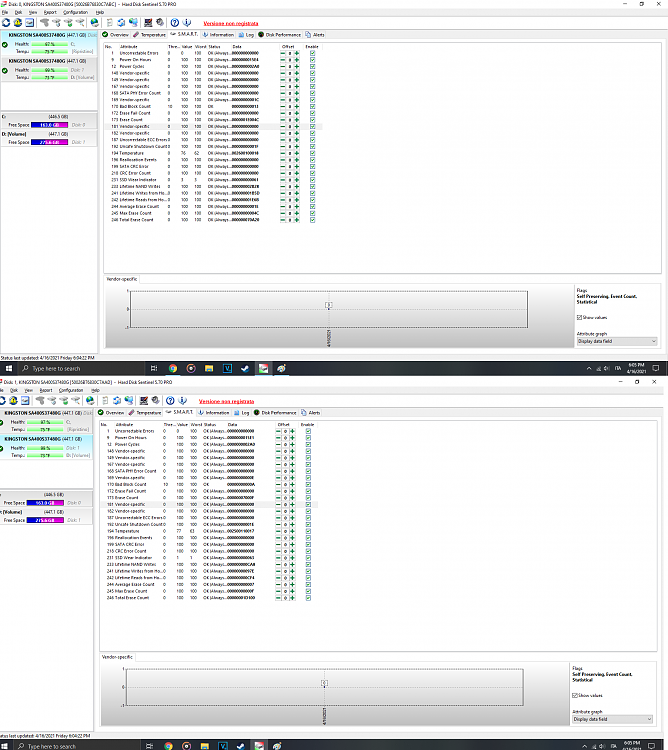
Task: Click D: Volume free space bar, upper window
Action: (x=49, y=142)
